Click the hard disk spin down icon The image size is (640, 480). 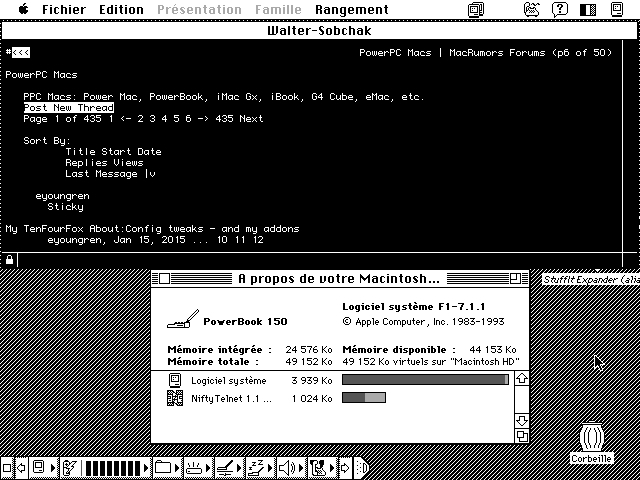tap(194, 467)
